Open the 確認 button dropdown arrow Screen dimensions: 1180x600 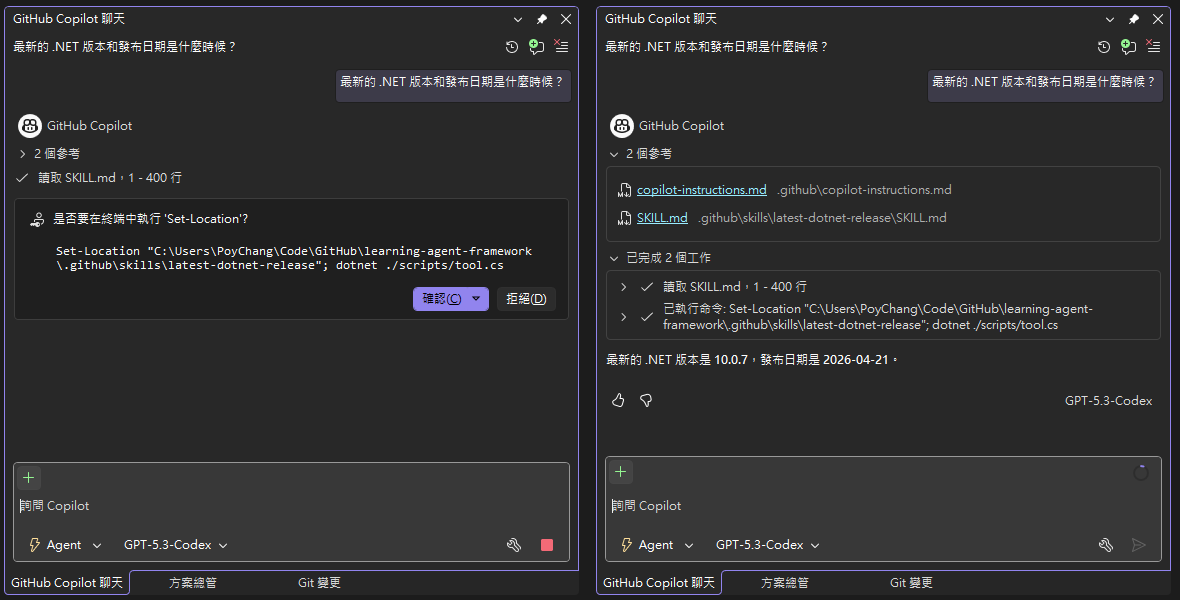pyautogui.click(x=476, y=299)
